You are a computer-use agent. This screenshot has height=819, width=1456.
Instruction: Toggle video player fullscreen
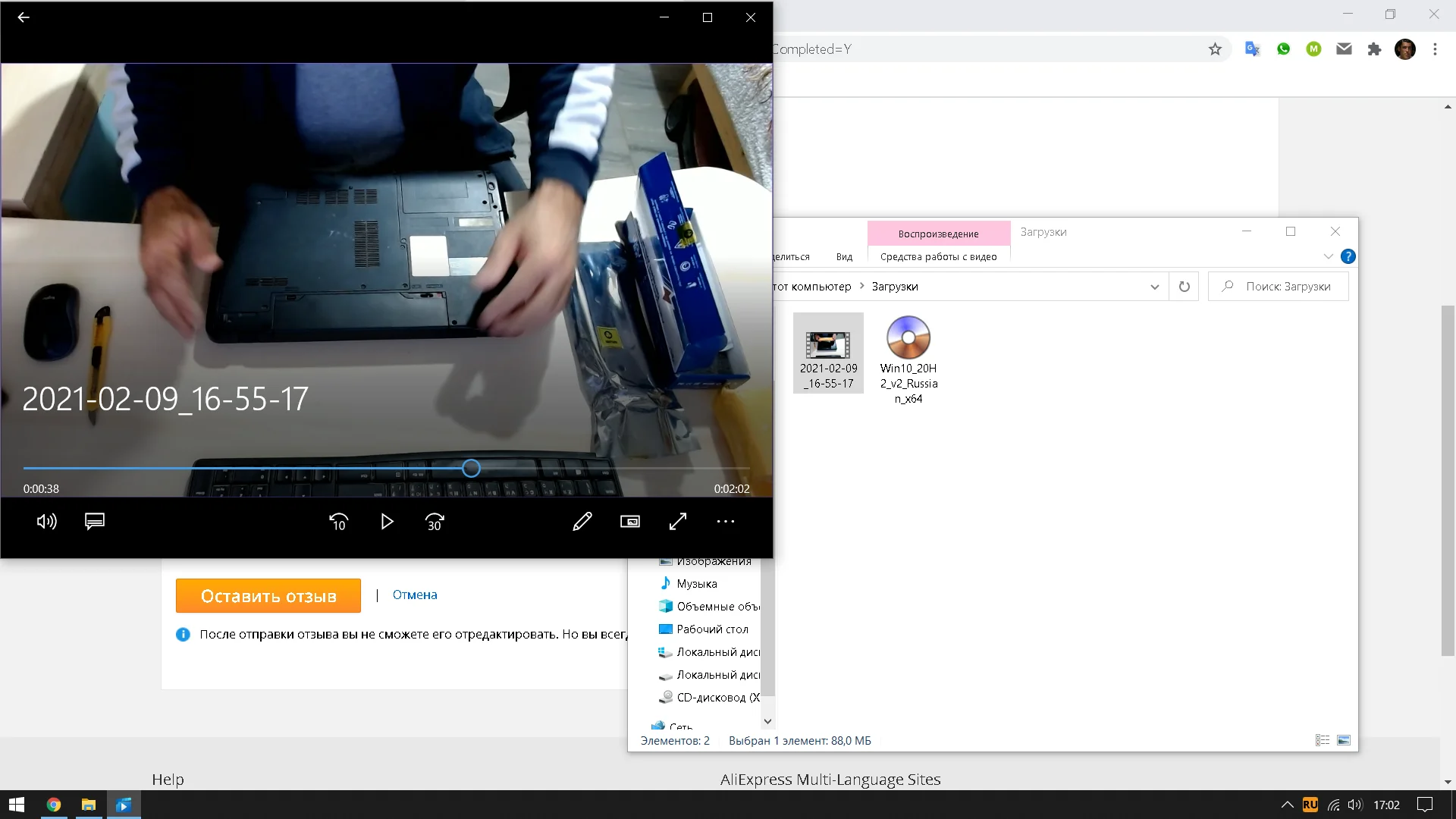(678, 522)
